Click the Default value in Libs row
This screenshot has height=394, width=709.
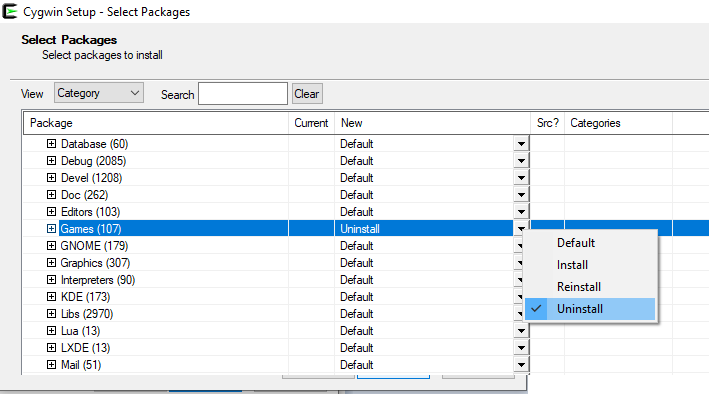tap(357, 314)
